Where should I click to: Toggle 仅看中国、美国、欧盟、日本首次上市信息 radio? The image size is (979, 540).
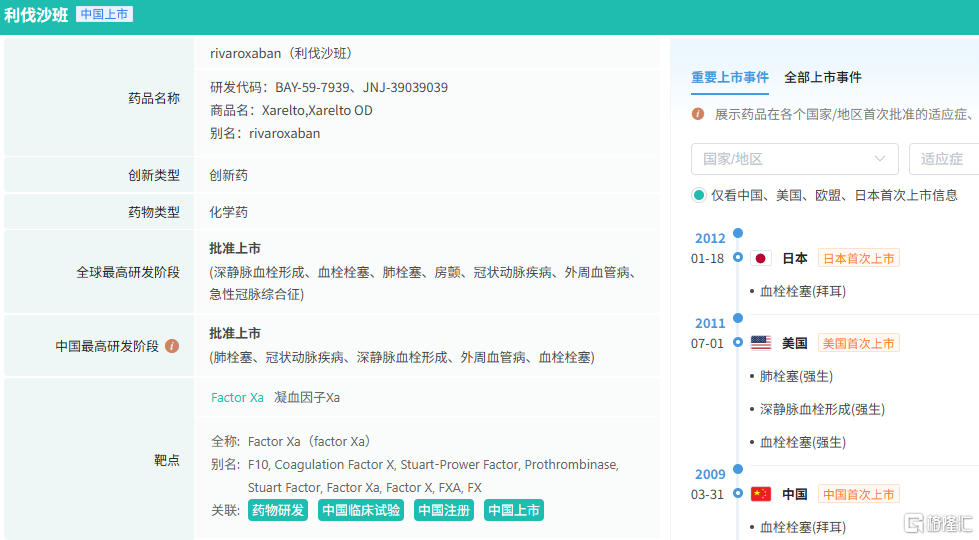[699, 195]
